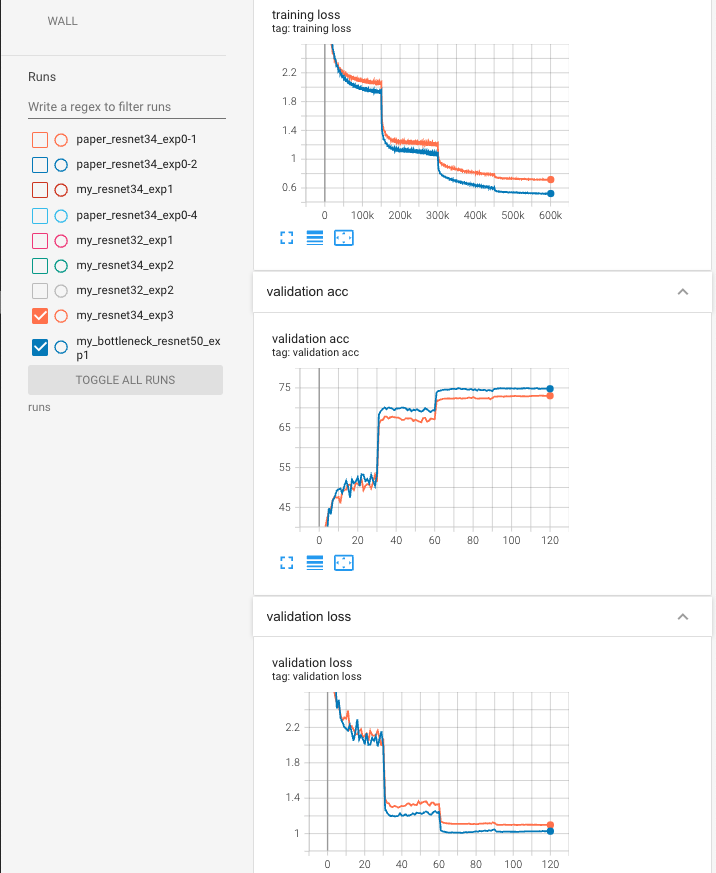Check the my_resnet32_exp1 run checkbox
The height and width of the screenshot is (873, 716).
(40, 240)
